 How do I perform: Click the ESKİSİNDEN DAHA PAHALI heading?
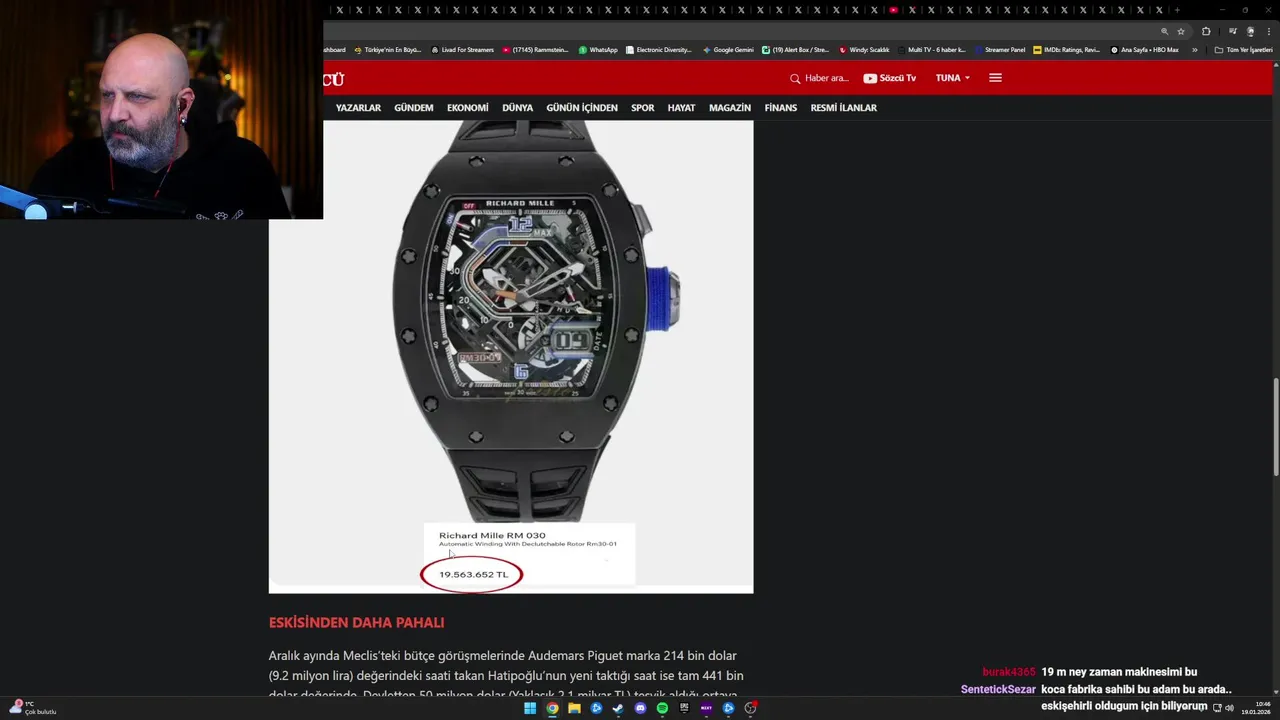point(356,623)
